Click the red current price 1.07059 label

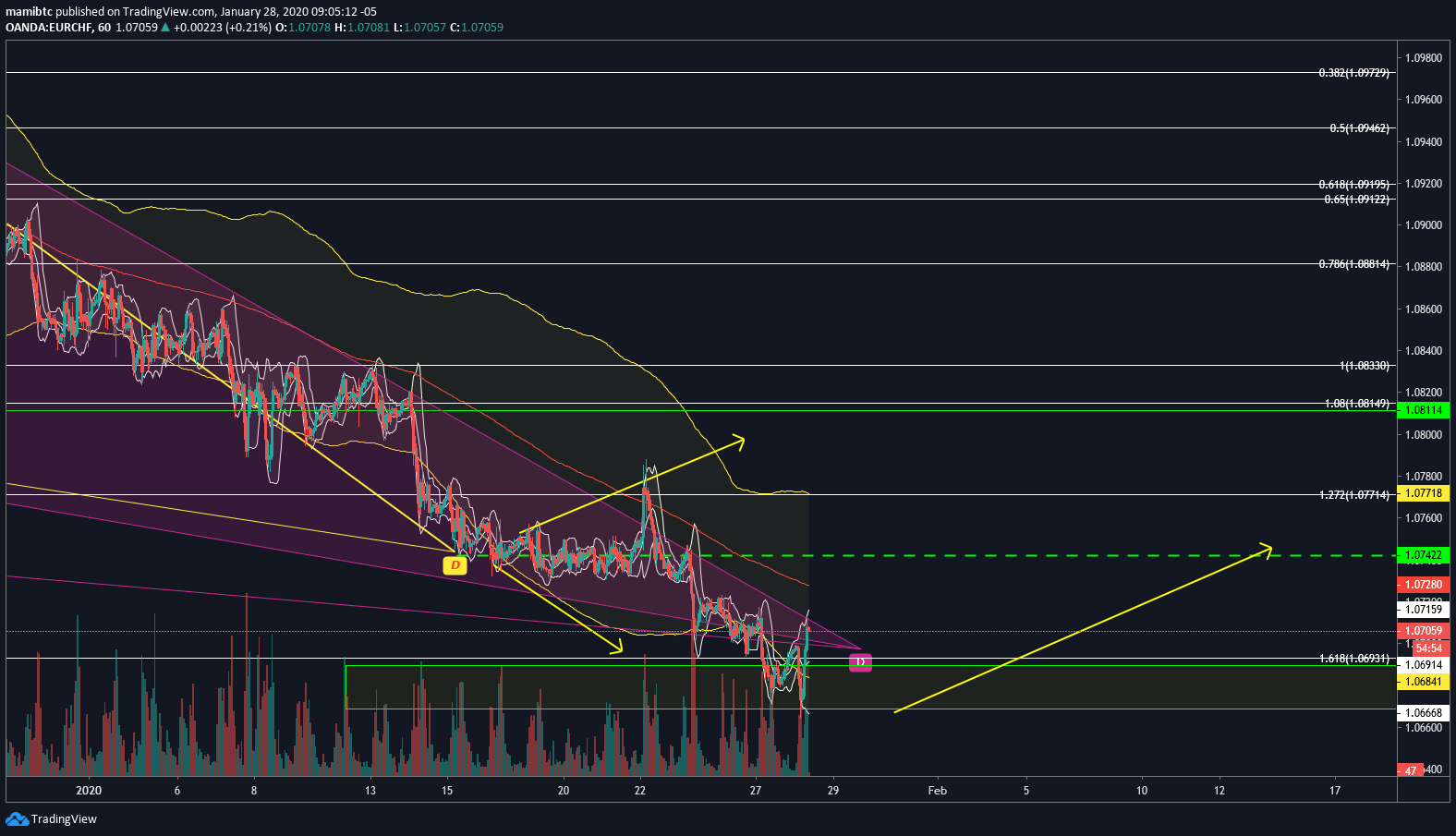[1424, 632]
